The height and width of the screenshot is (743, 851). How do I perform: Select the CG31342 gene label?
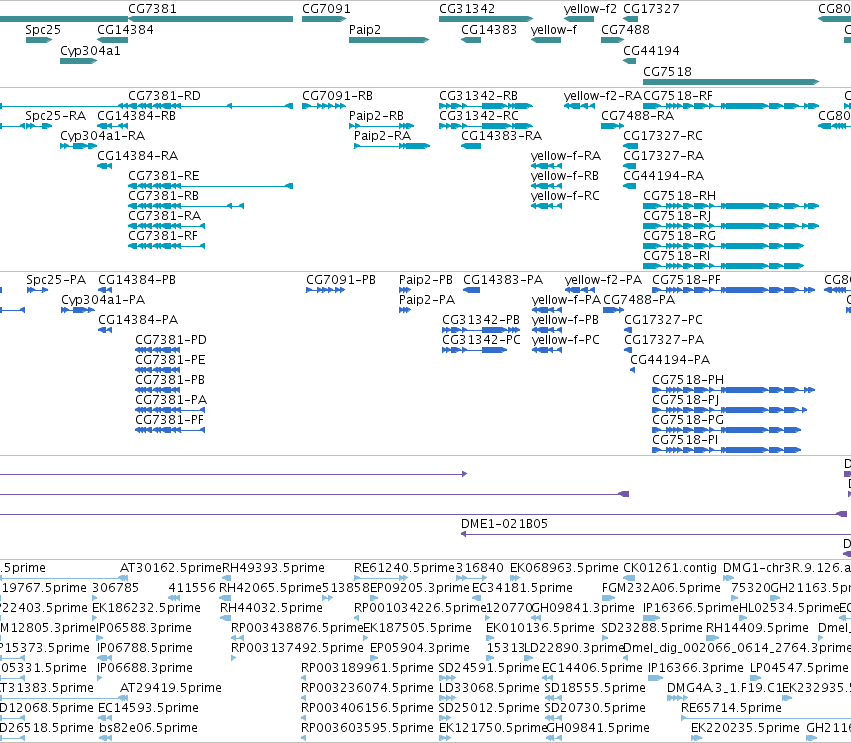467,9
